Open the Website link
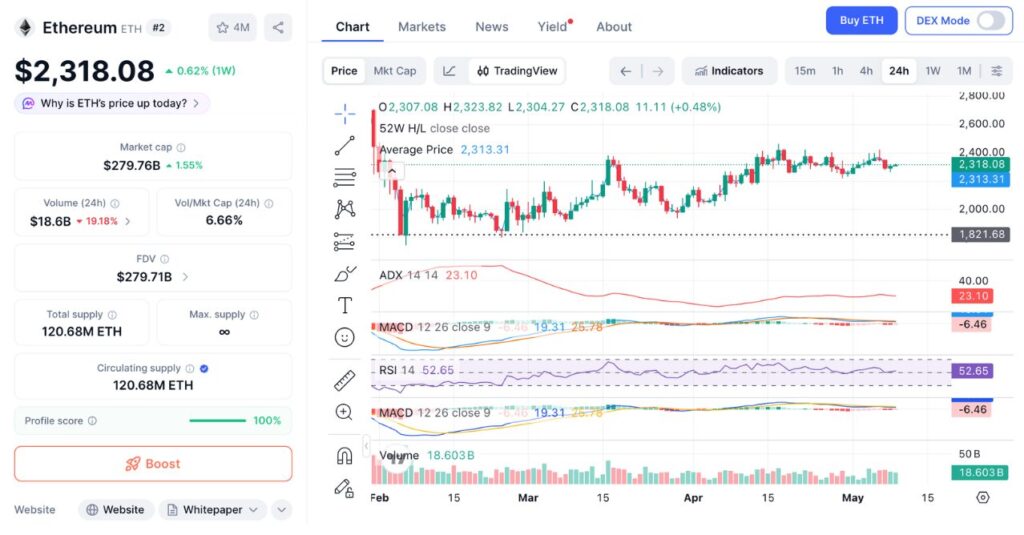 (116, 510)
